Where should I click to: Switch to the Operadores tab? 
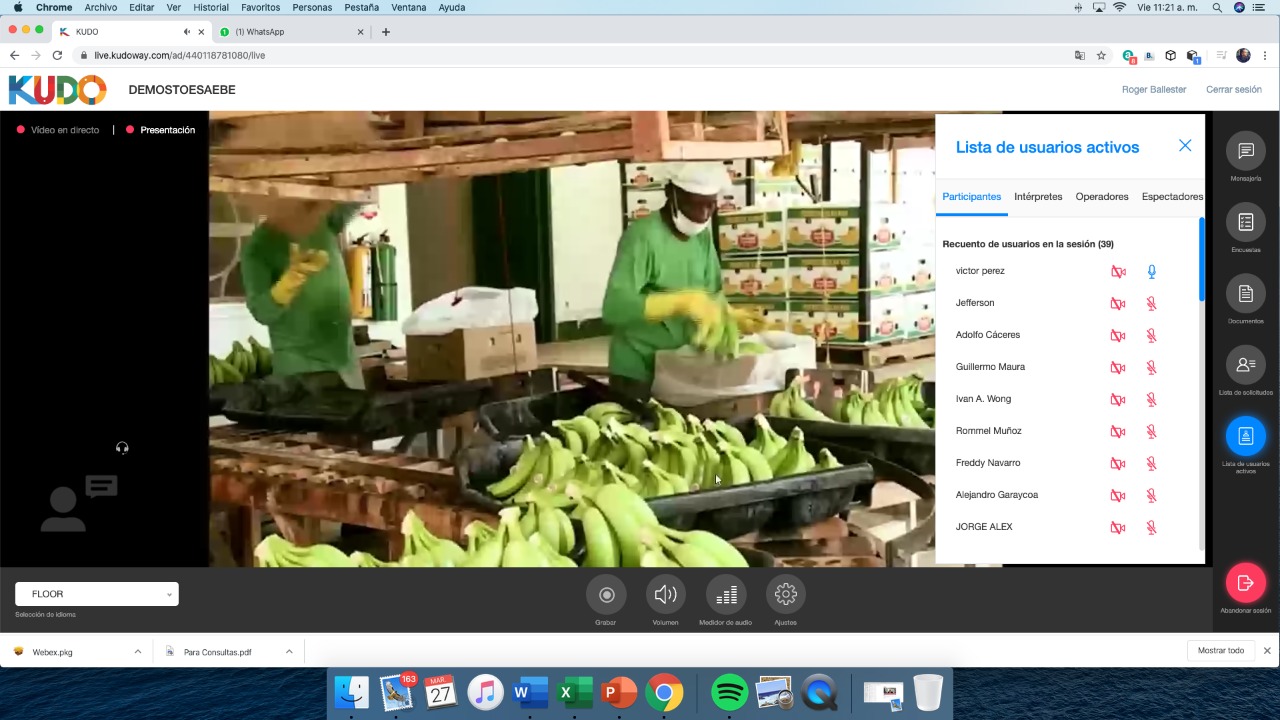(1101, 197)
